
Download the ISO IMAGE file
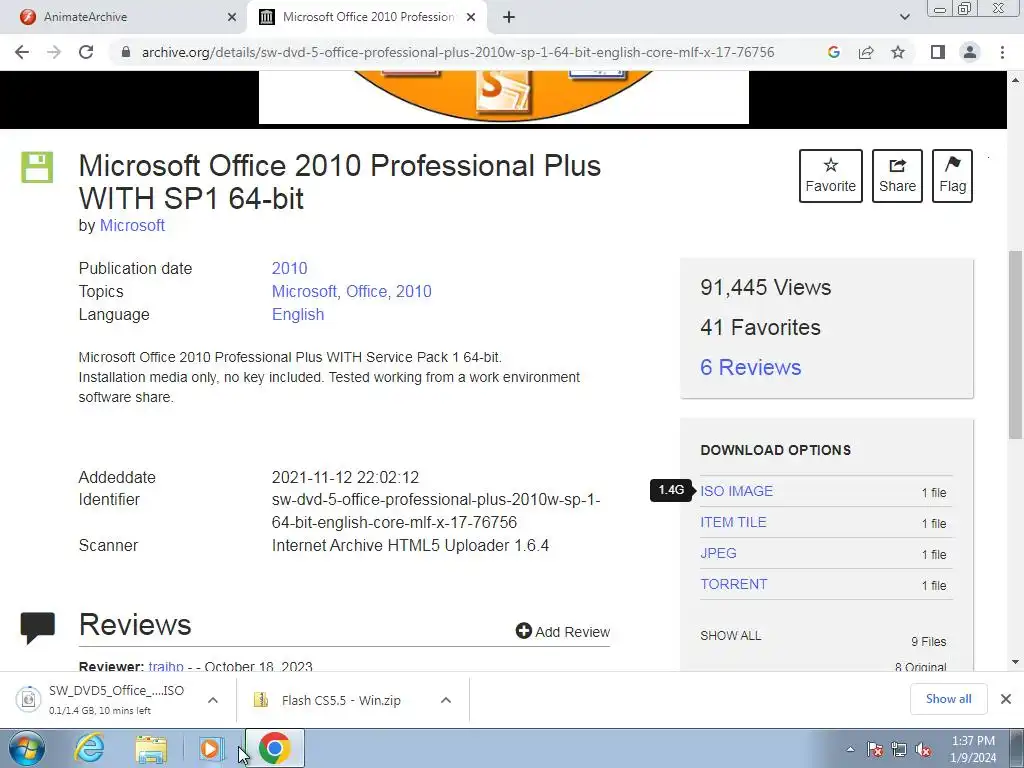(736, 491)
